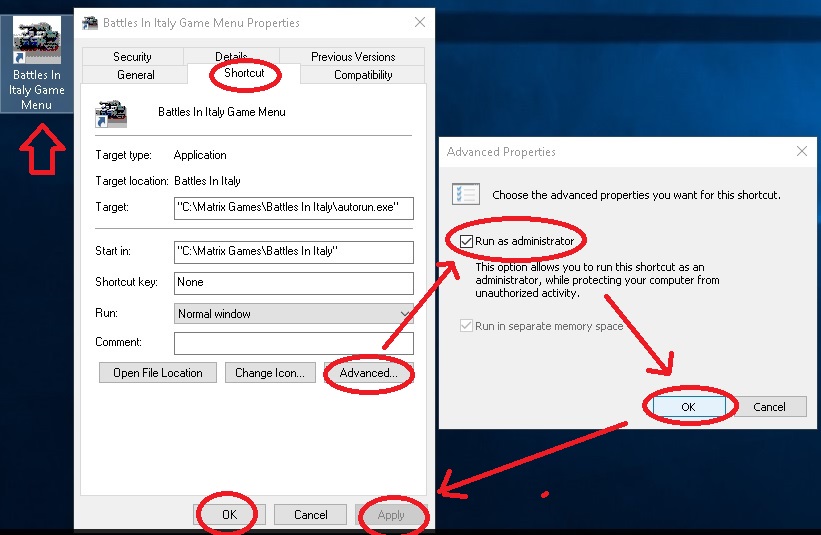Click the Target location value Battles In Italy
This screenshot has height=535, width=821.
click(x=207, y=181)
